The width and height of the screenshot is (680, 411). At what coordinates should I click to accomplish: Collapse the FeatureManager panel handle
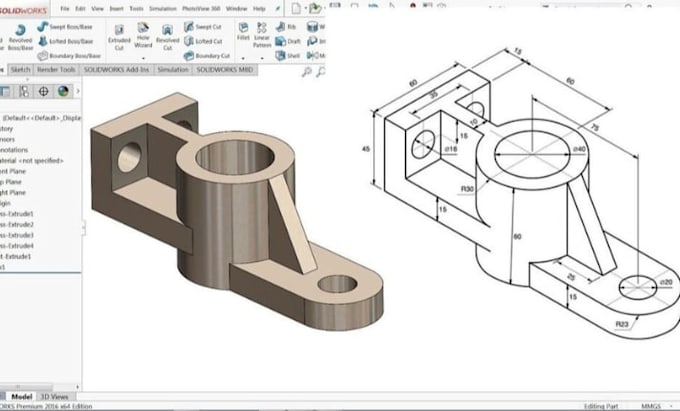(83, 227)
